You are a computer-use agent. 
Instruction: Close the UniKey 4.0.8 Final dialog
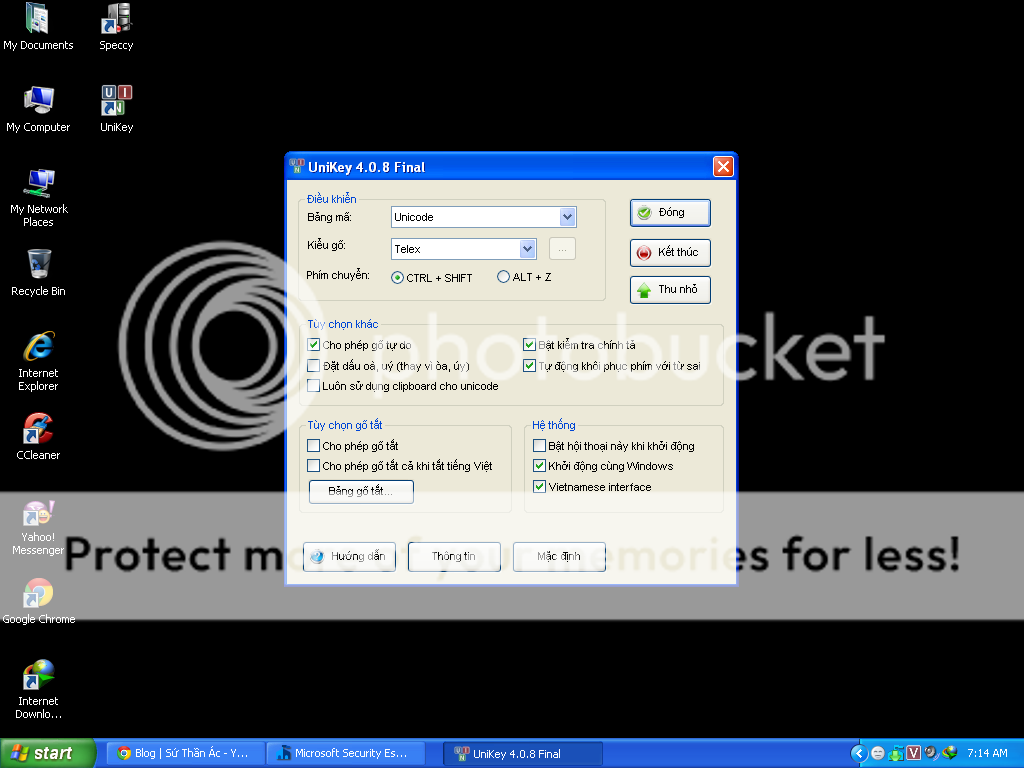(x=723, y=167)
